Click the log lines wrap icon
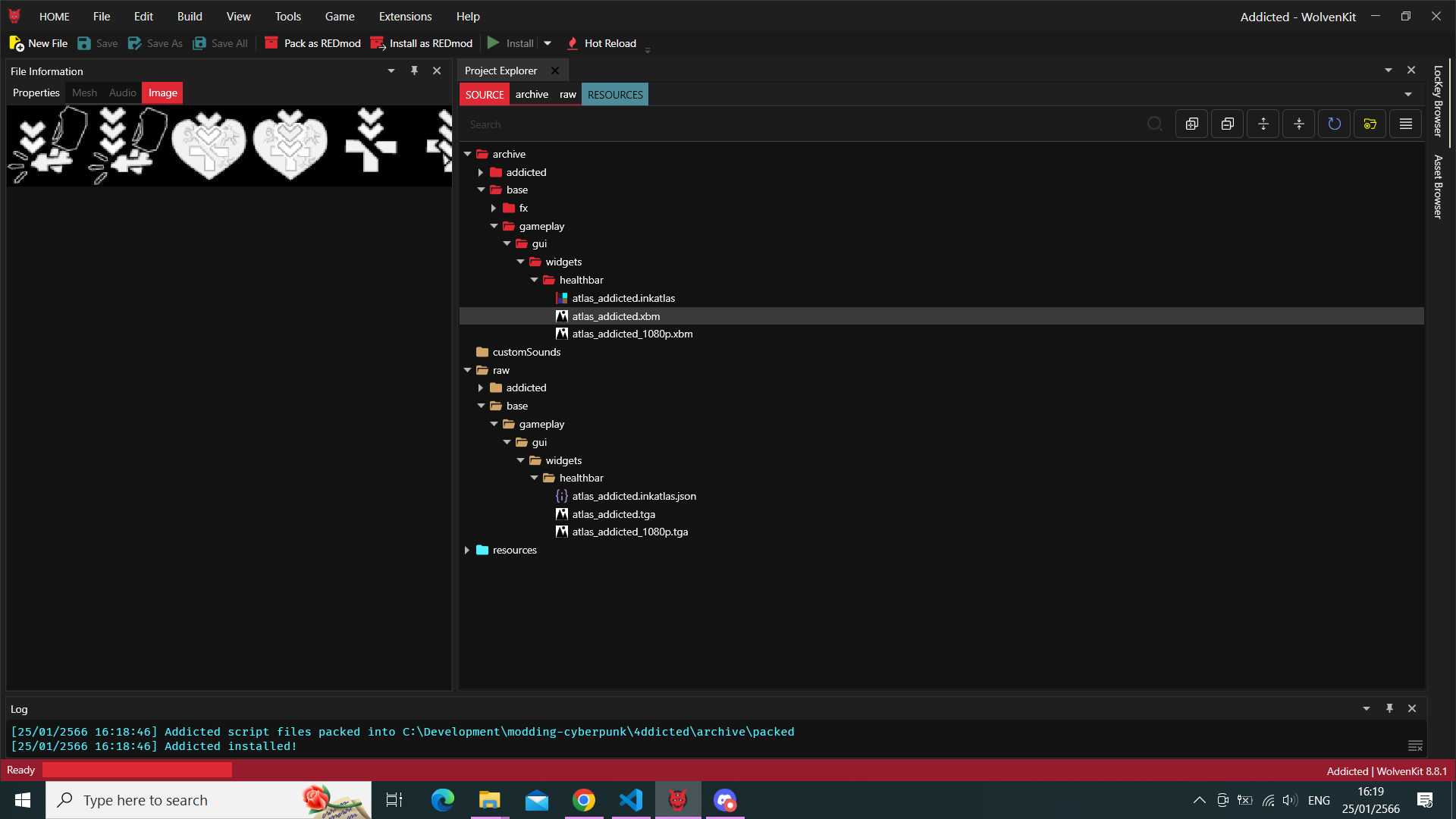This screenshot has height=819, width=1456. point(1415,745)
